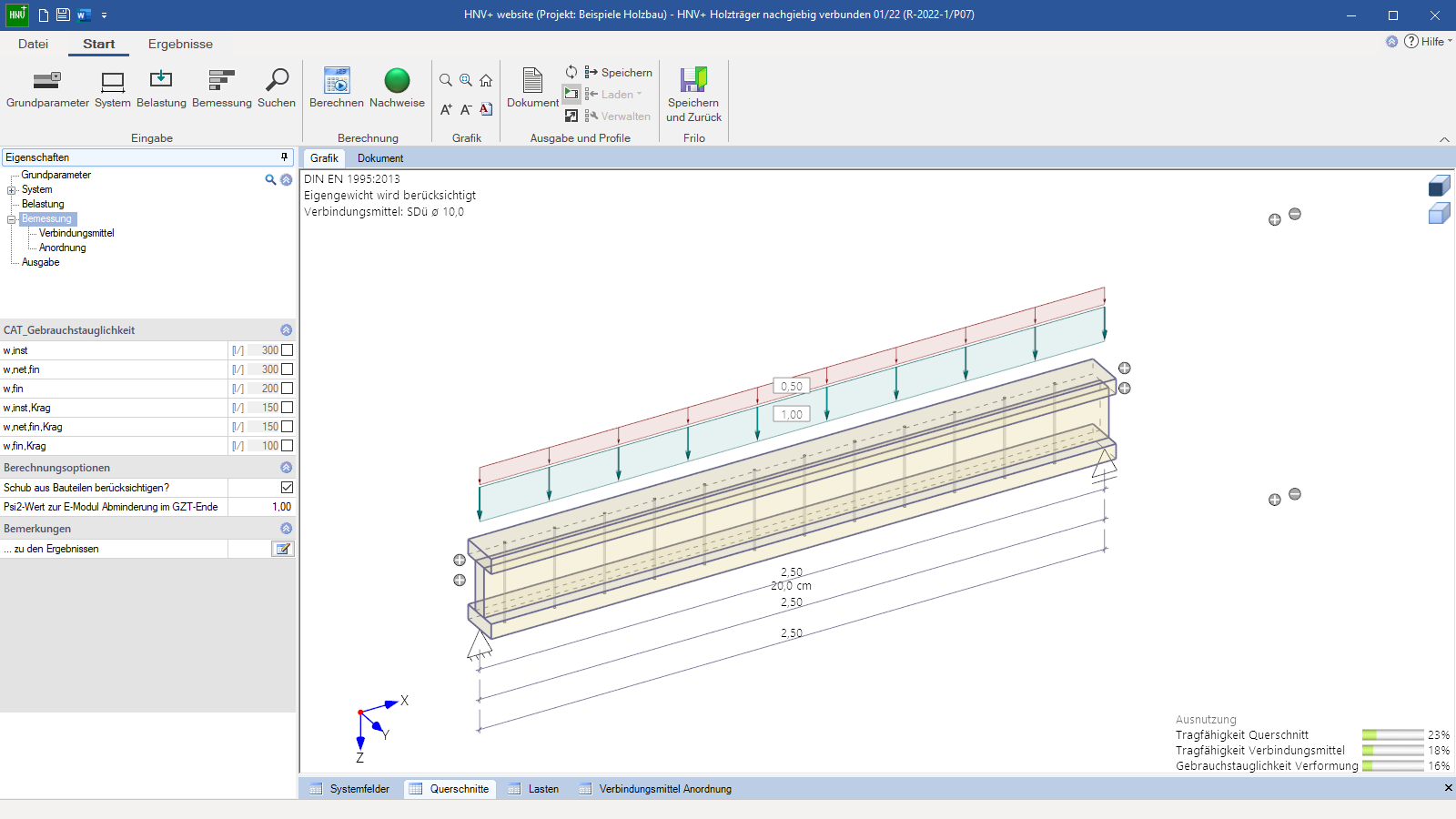Reset view with the home icon
The width and height of the screenshot is (1456, 819).
pos(486,80)
